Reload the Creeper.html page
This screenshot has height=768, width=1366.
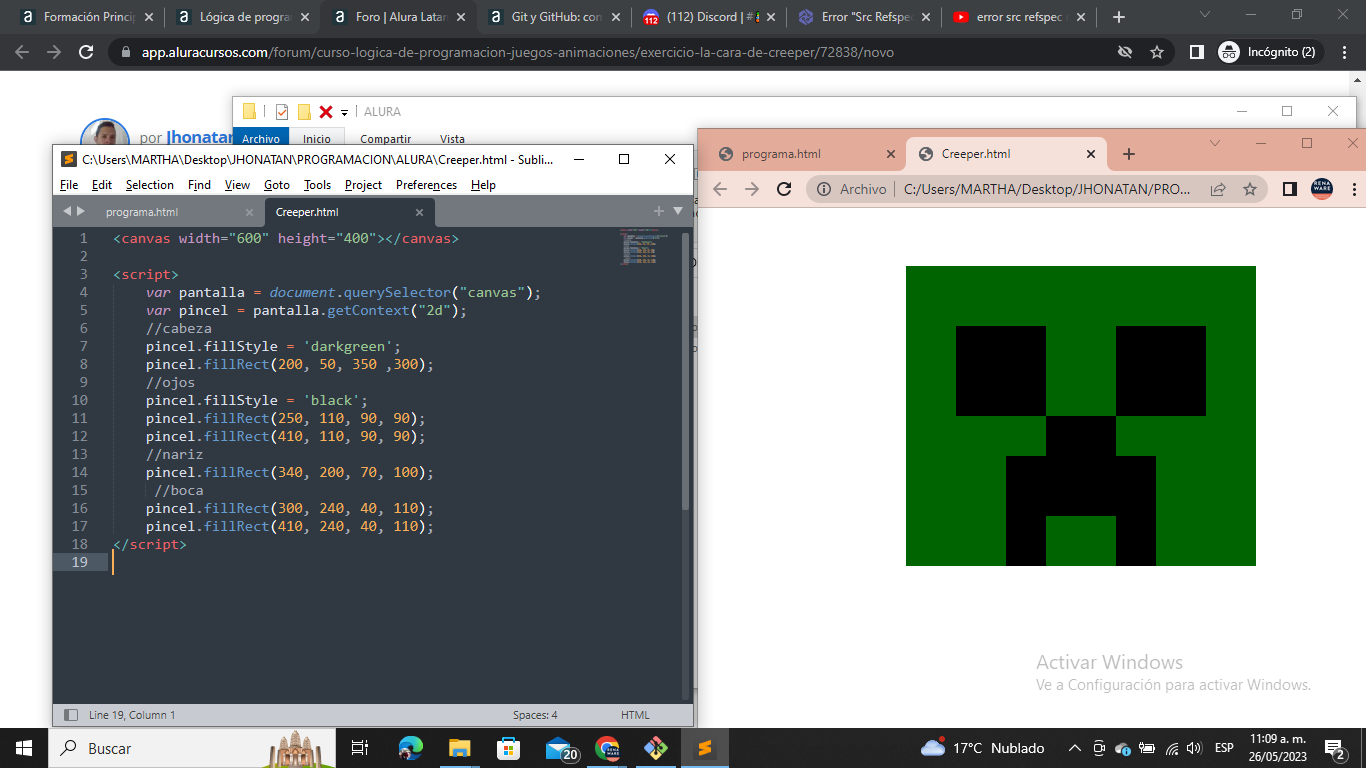(784, 189)
